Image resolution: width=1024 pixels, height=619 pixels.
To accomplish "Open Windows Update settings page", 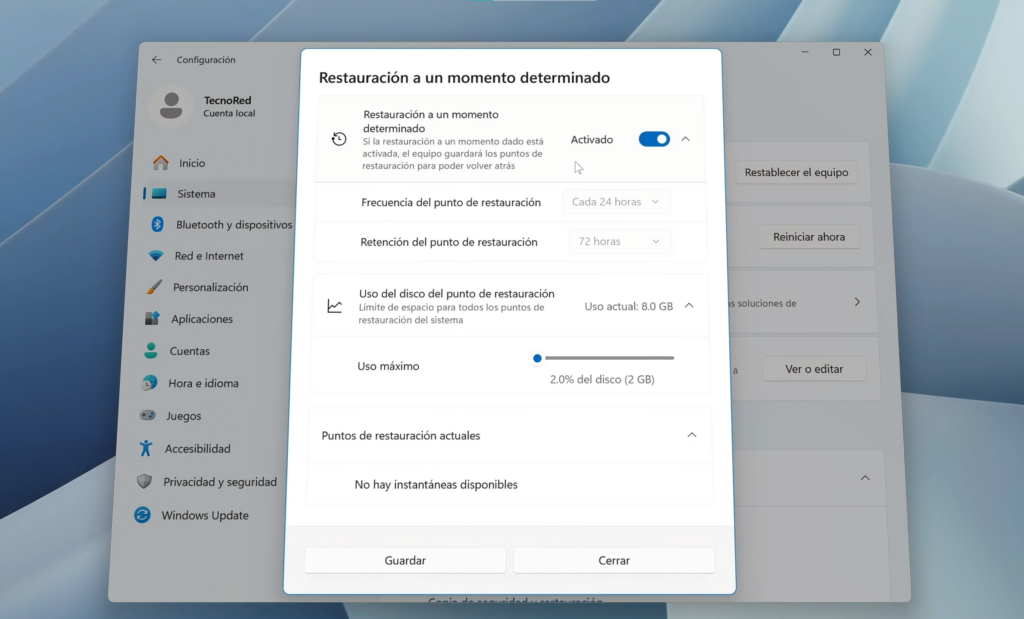I will click(x=205, y=515).
